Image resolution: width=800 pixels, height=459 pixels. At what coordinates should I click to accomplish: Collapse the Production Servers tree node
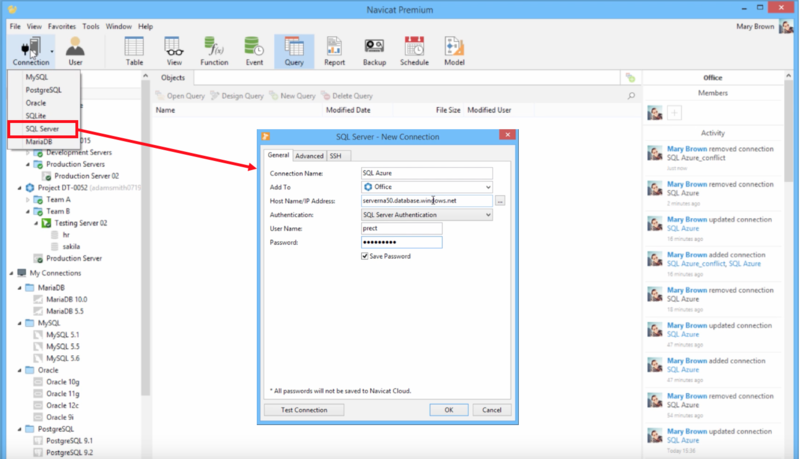(28, 164)
